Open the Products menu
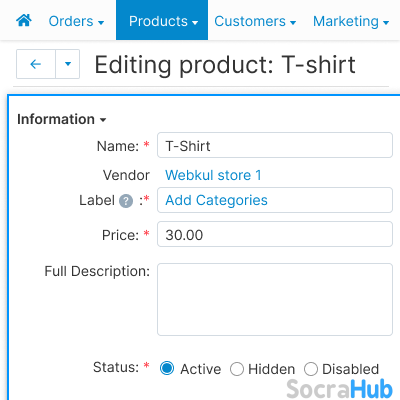 pyautogui.click(x=162, y=20)
